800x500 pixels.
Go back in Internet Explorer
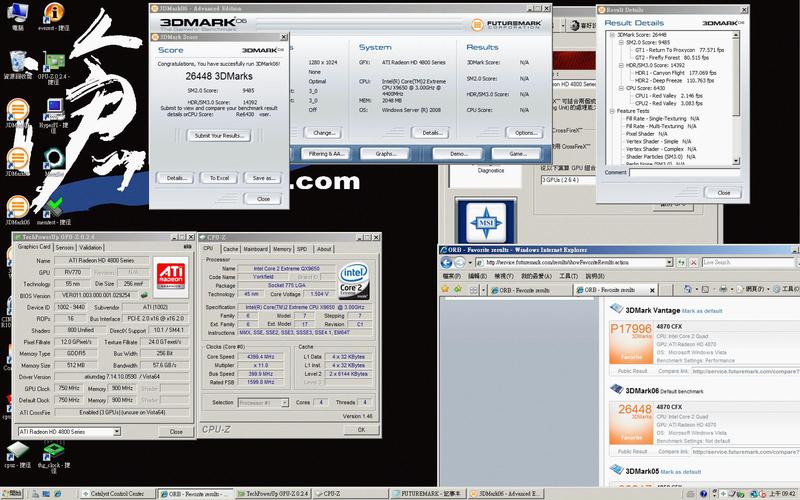point(446,262)
